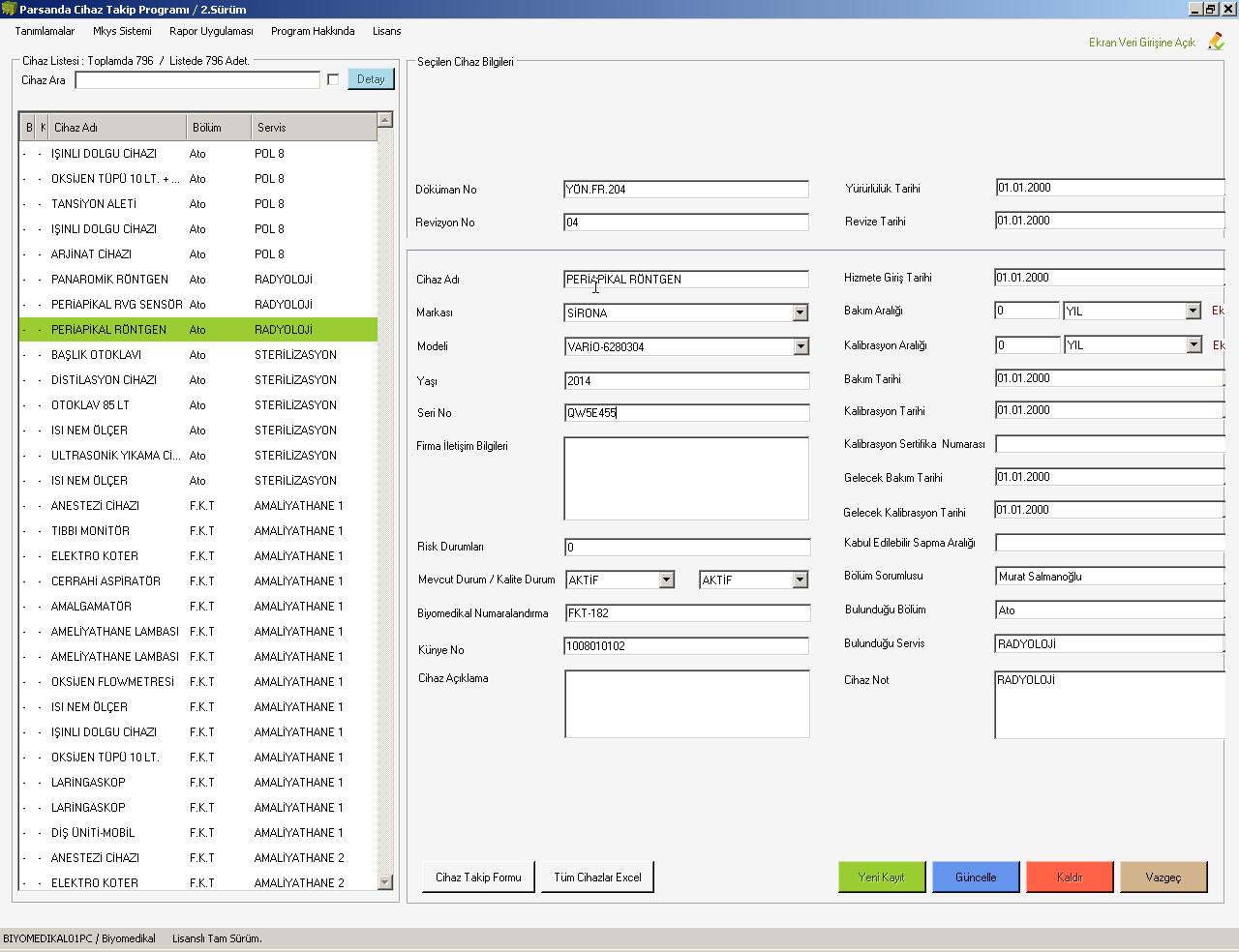Open the Markası dropdown showing SİRONA
The height and width of the screenshot is (952, 1239).
800,312
